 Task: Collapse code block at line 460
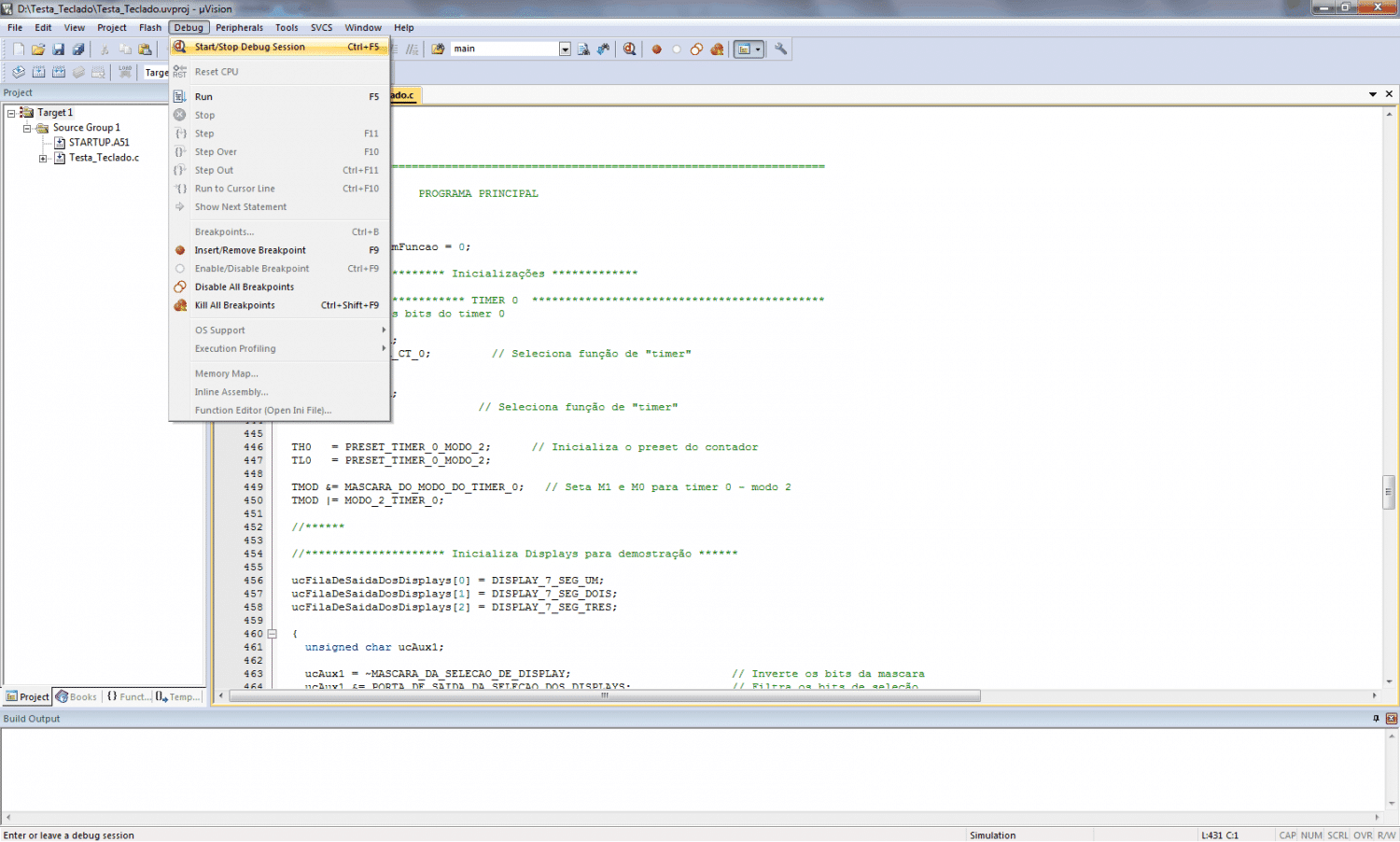pyautogui.click(x=273, y=634)
